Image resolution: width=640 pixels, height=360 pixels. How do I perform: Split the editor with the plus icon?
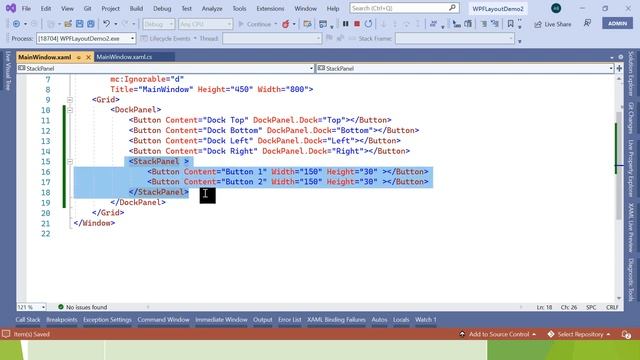(x=619, y=68)
